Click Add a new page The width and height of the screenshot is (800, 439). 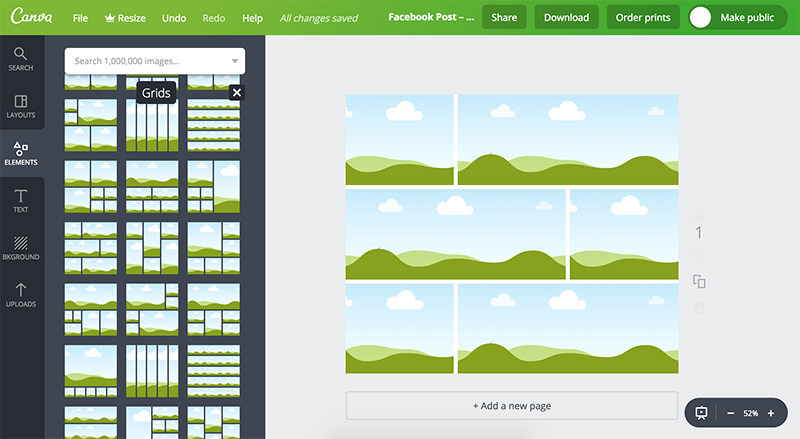[511, 406]
